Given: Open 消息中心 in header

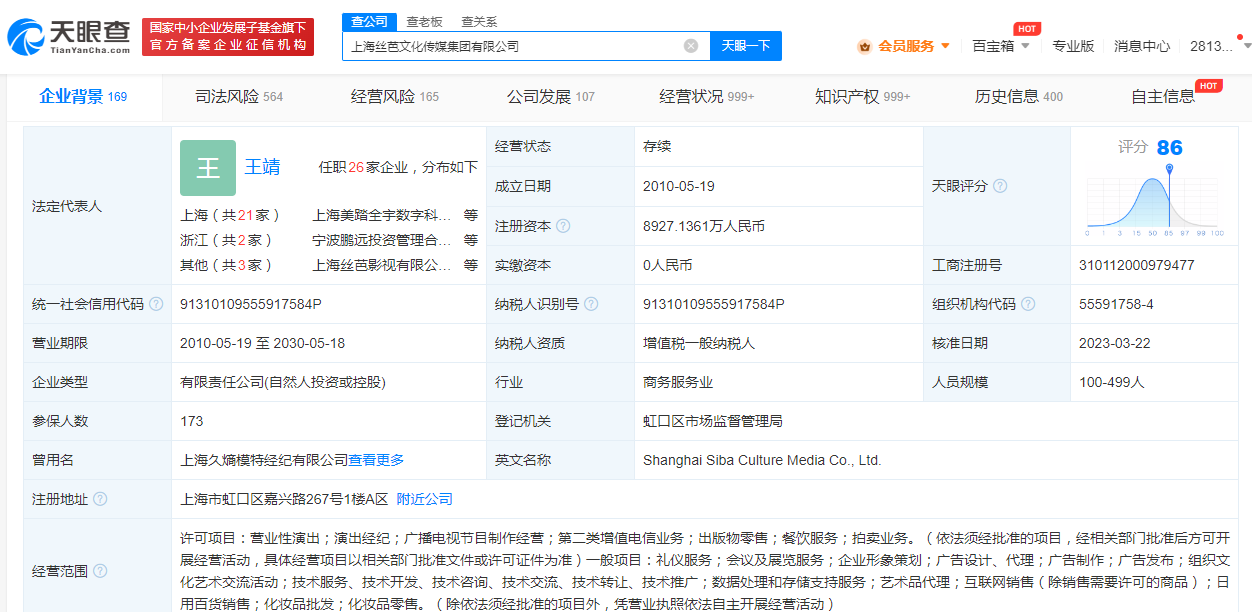Looking at the screenshot, I should pos(1142,46).
